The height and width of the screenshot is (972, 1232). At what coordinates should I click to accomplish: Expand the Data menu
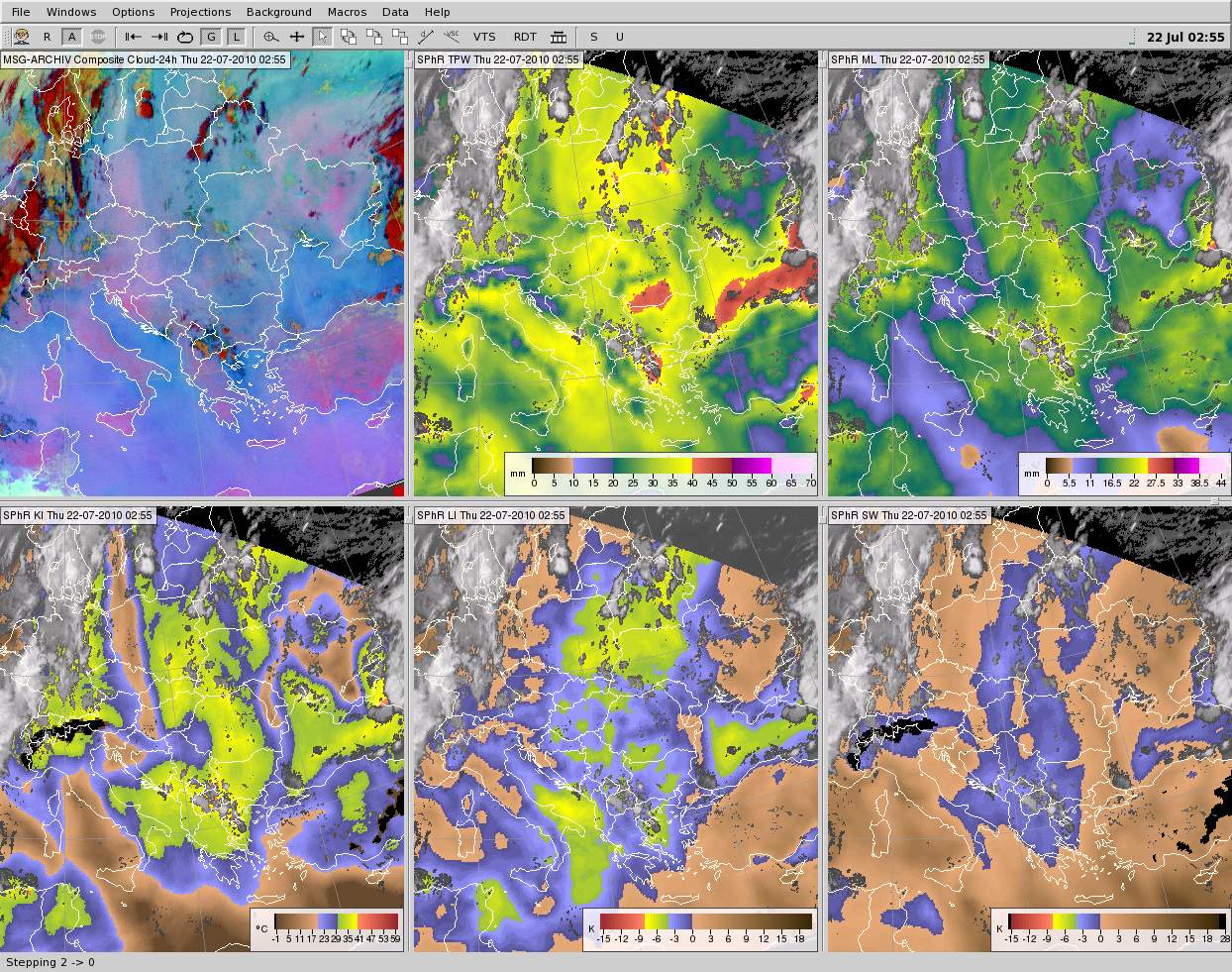coord(395,12)
